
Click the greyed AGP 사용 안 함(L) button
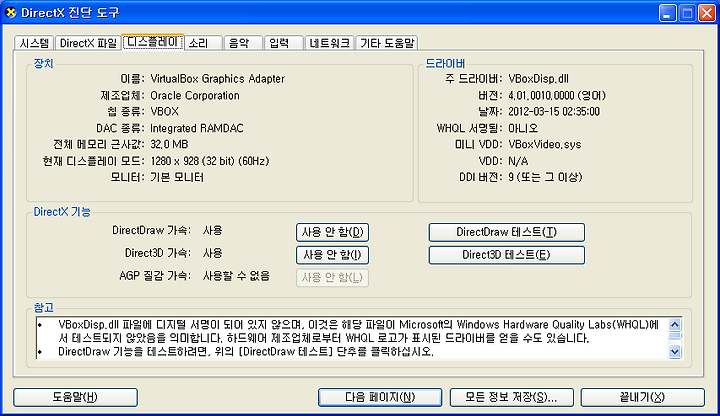332,277
